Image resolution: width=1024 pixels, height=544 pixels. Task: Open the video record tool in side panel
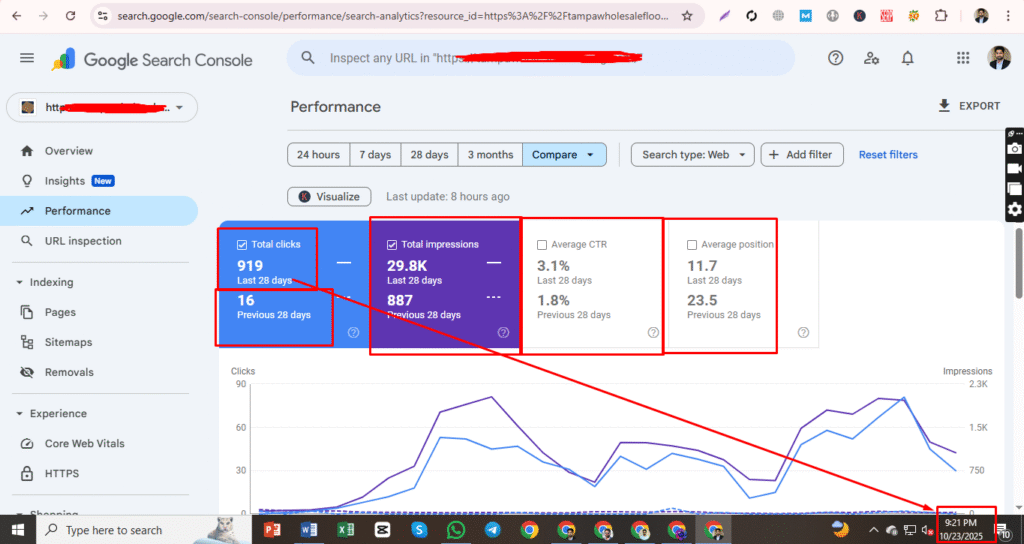1014,168
